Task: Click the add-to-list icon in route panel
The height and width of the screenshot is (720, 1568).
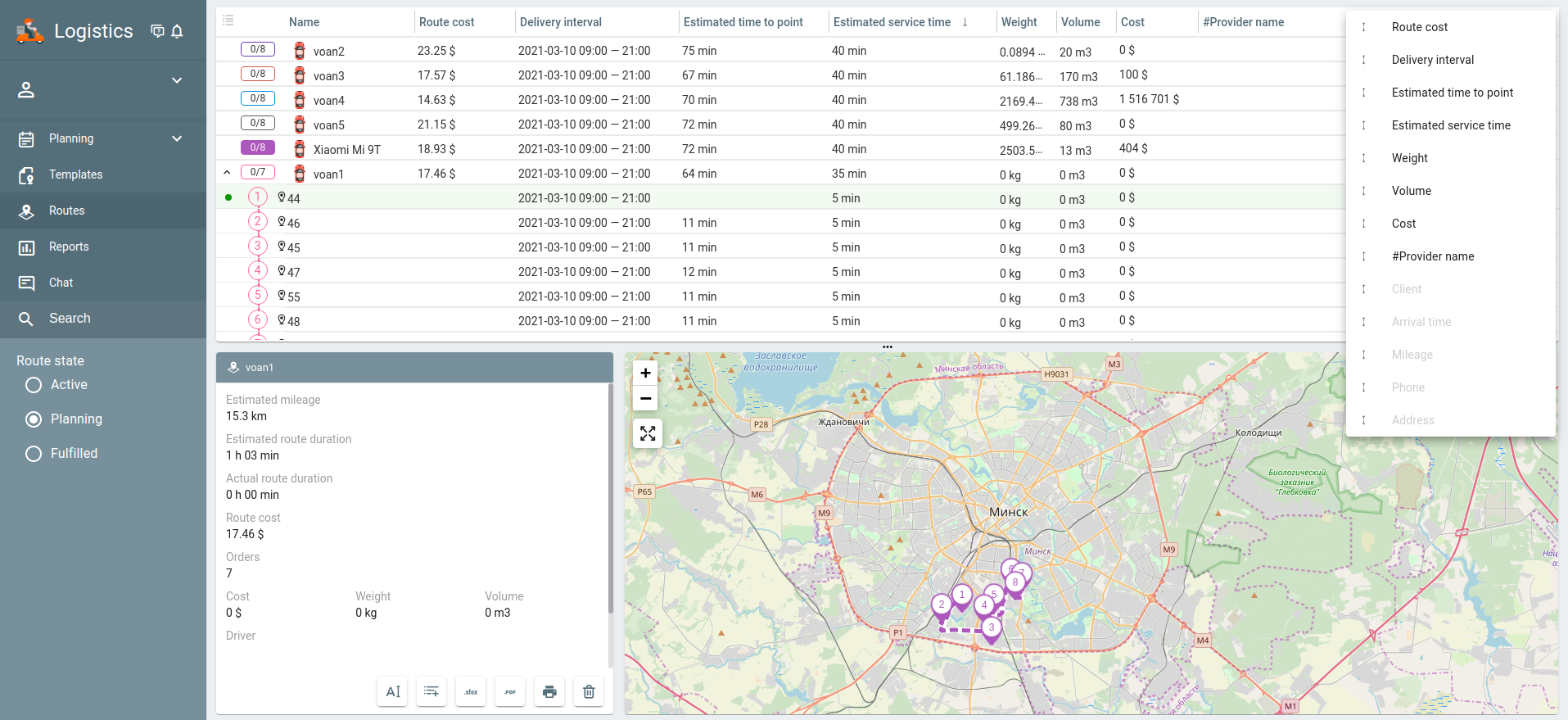Action: click(x=432, y=691)
